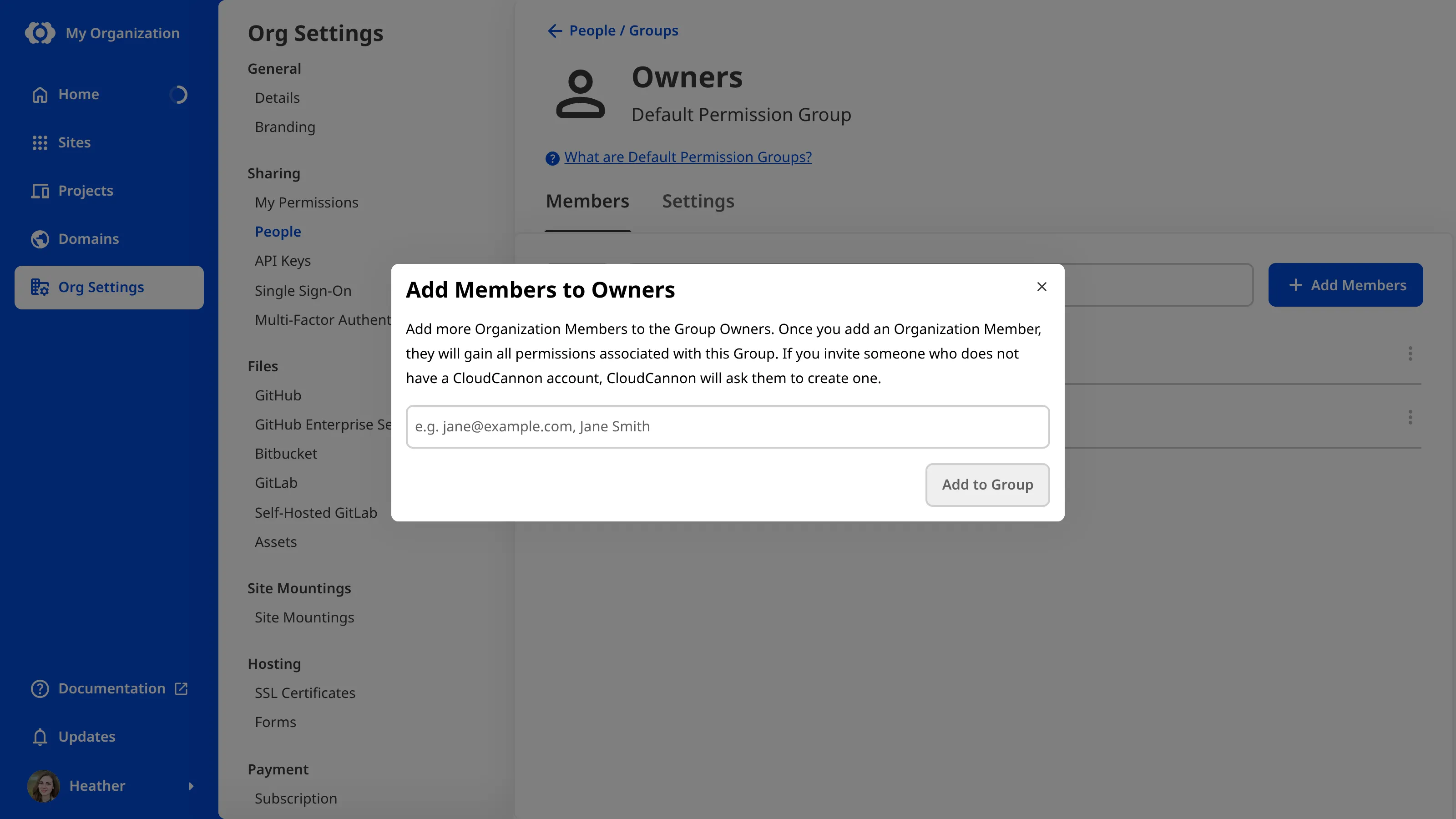This screenshot has height=819, width=1456.
Task: Click the CloudCannon logo icon
Action: pos(40,33)
